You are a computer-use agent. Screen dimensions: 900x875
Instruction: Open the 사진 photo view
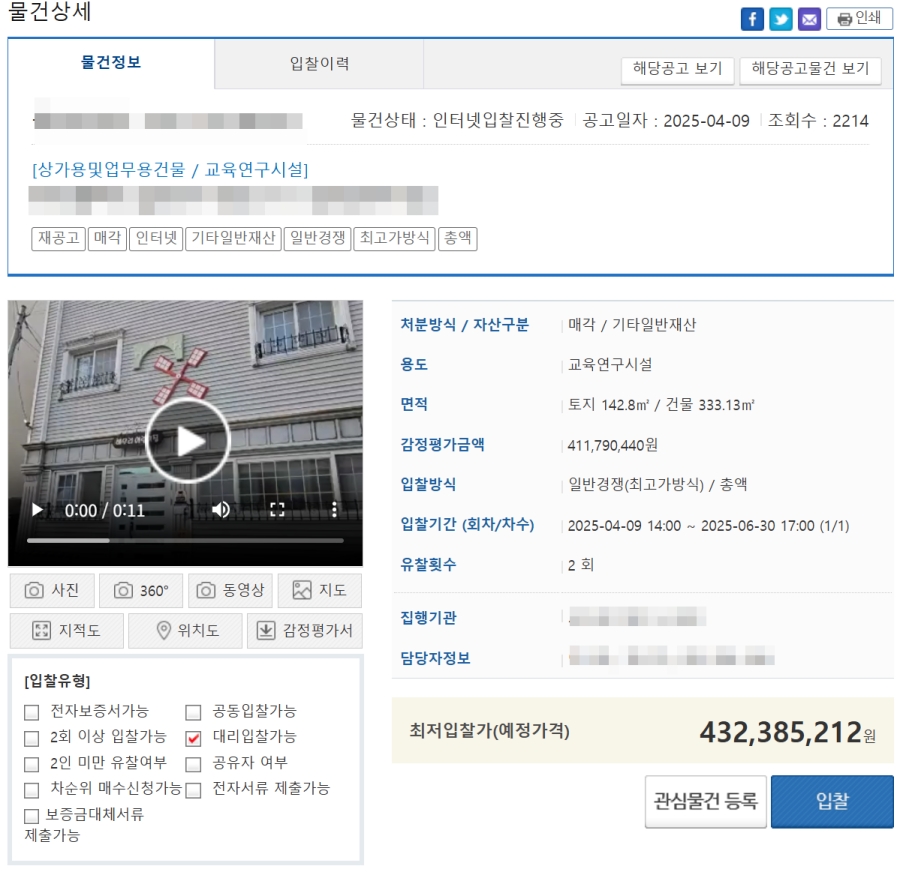[x=52, y=590]
